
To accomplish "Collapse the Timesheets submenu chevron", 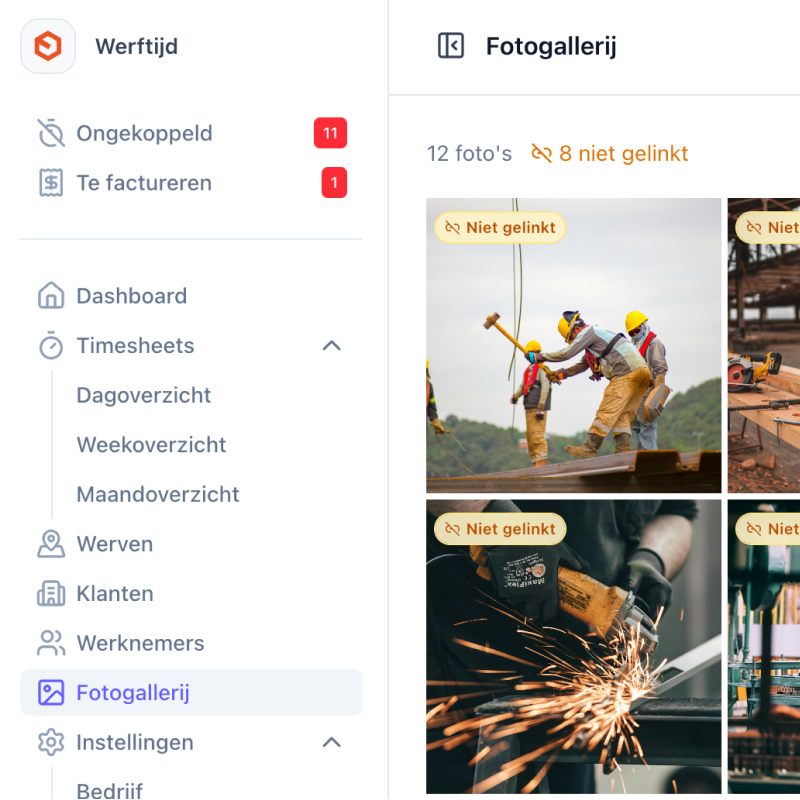I will (332, 345).
